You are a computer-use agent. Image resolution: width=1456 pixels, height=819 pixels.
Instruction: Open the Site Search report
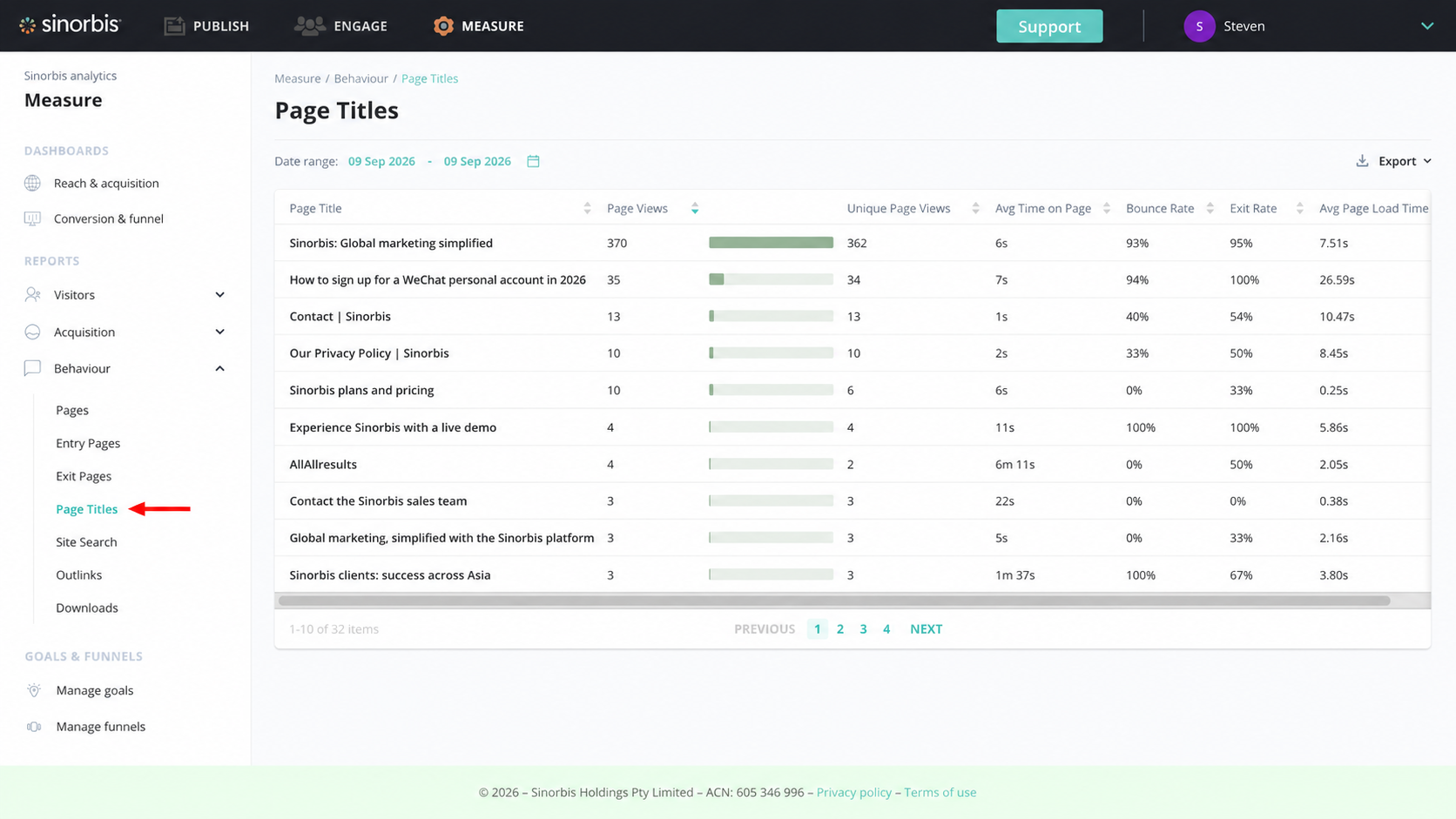point(86,541)
